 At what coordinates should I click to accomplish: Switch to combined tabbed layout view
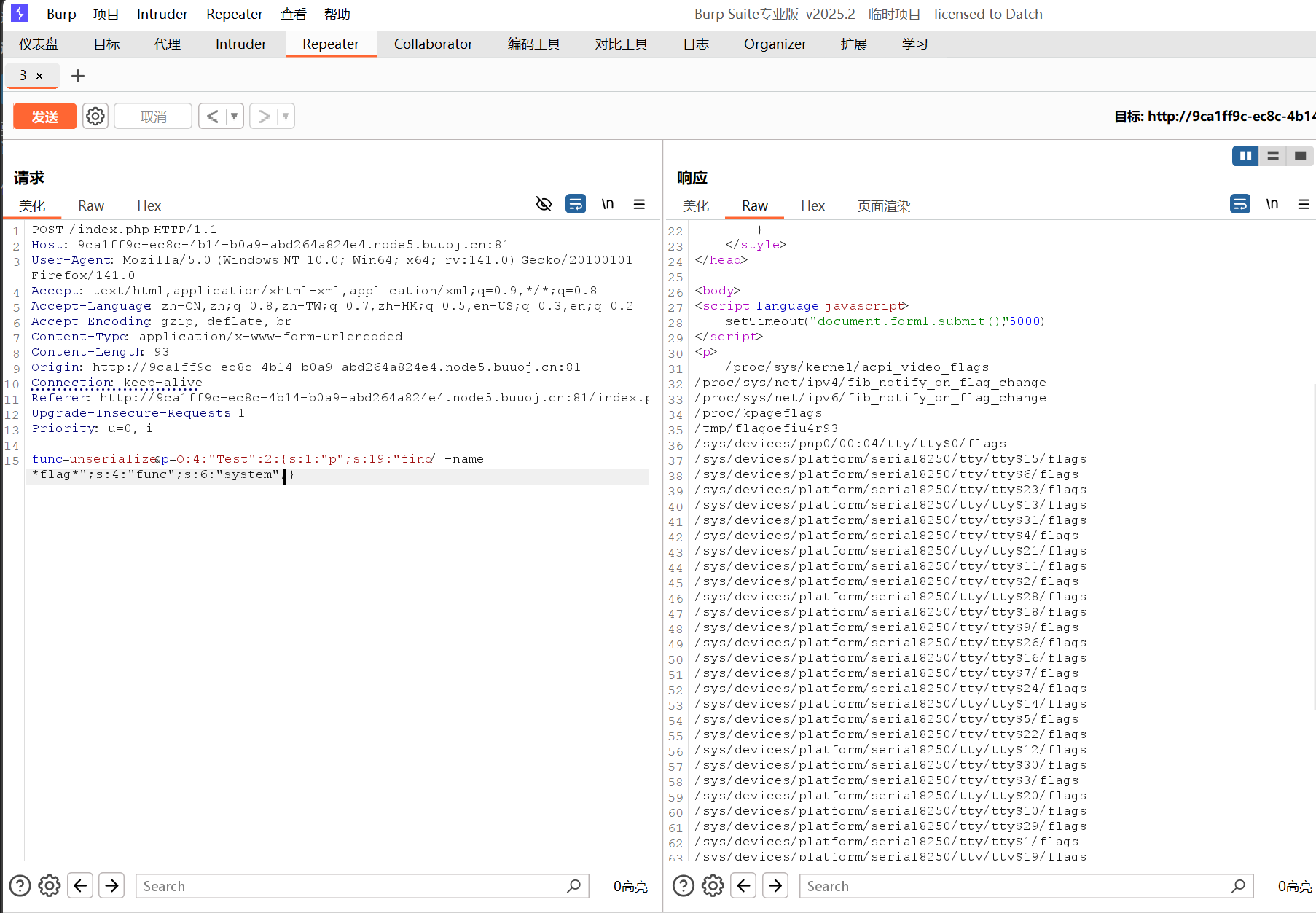(x=1300, y=156)
